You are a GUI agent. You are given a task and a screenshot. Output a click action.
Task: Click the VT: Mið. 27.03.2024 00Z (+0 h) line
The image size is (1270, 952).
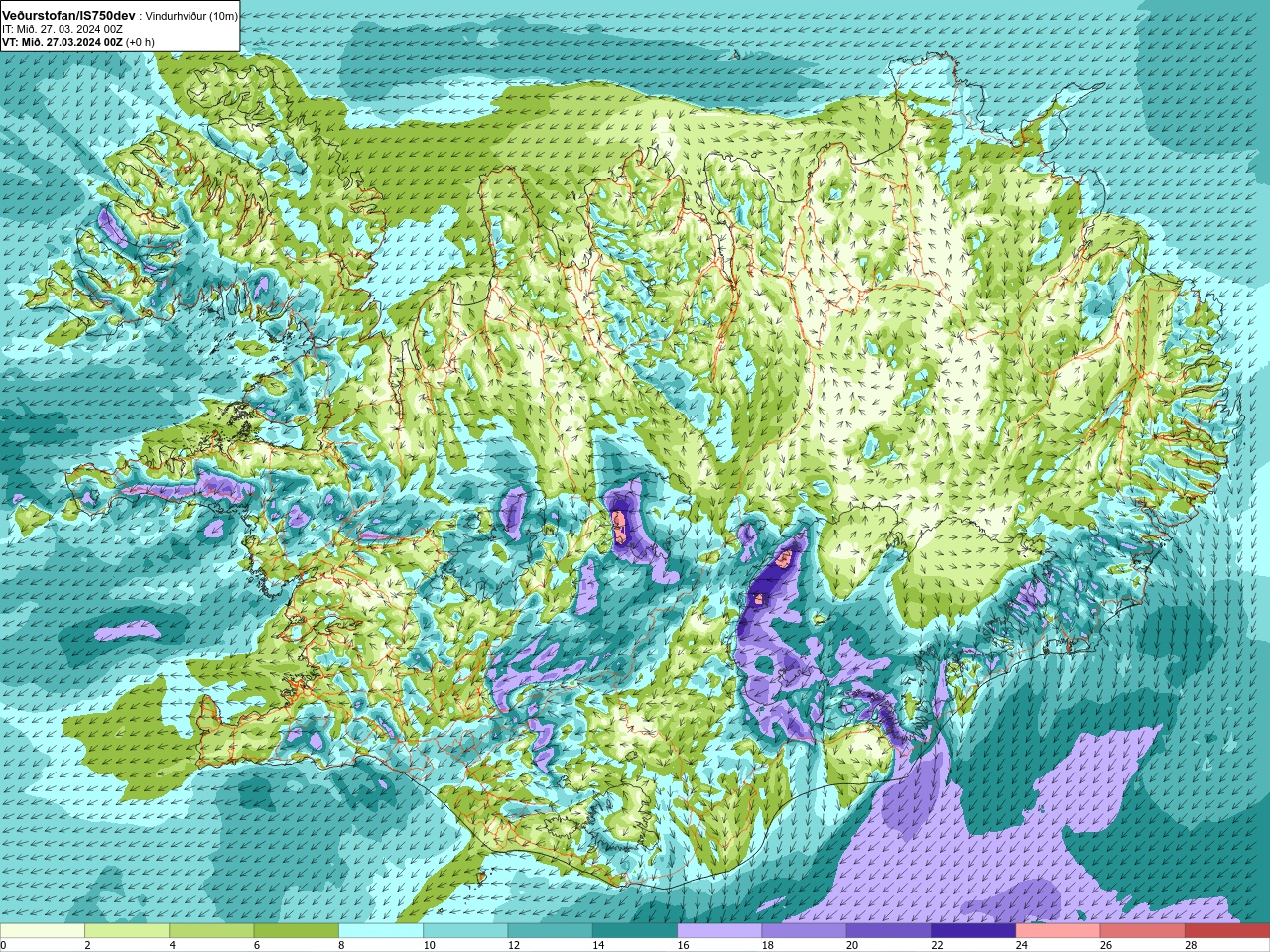click(x=78, y=42)
